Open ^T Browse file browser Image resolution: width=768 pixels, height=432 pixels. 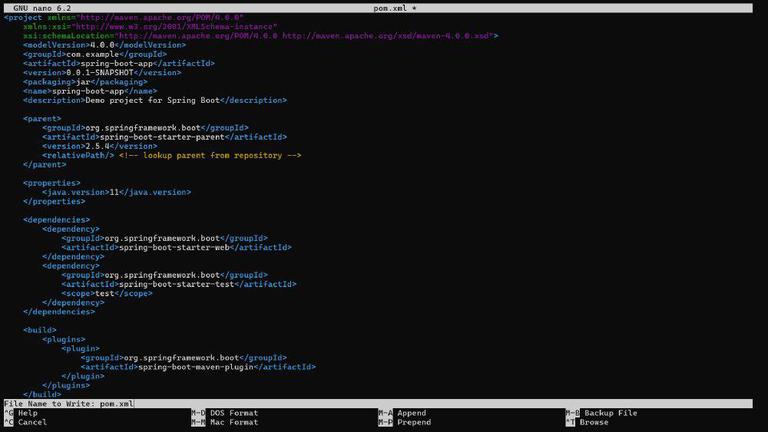point(587,422)
